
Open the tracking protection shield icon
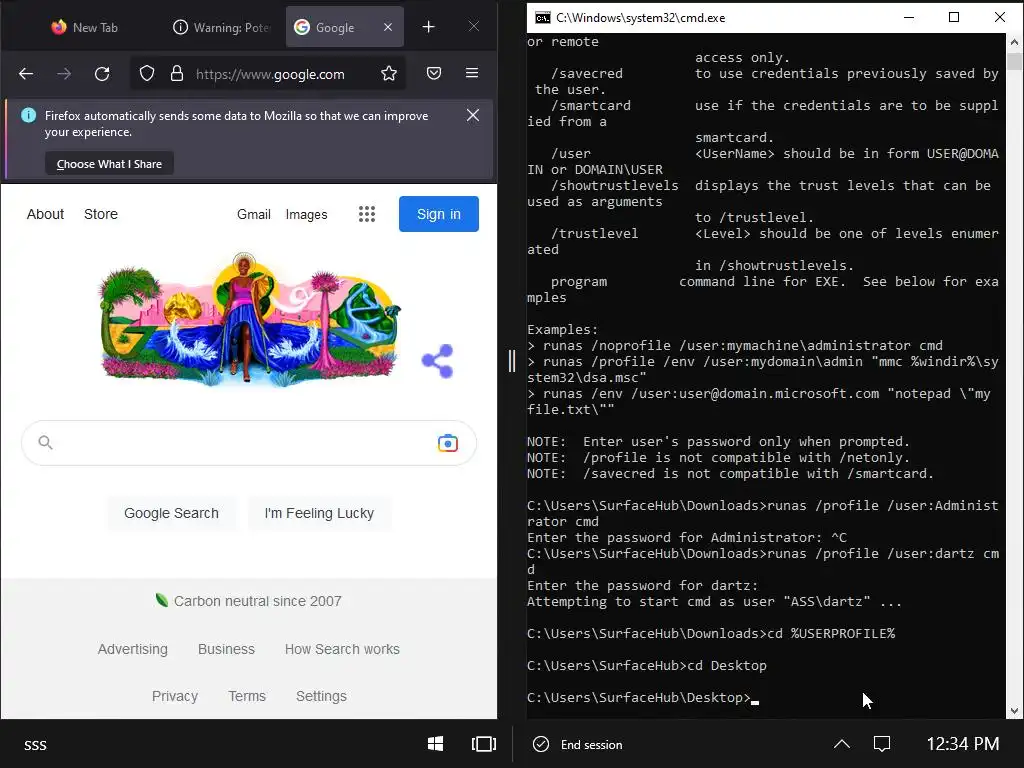(147, 73)
